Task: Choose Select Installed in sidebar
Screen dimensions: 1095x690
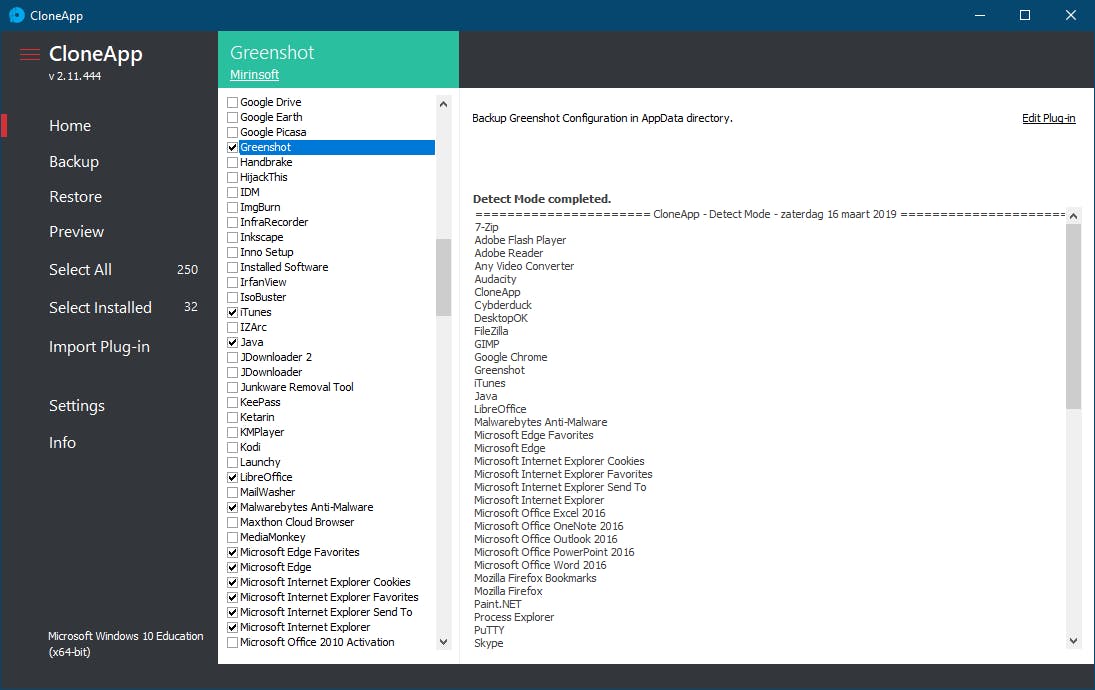Action: pyautogui.click(x=100, y=307)
